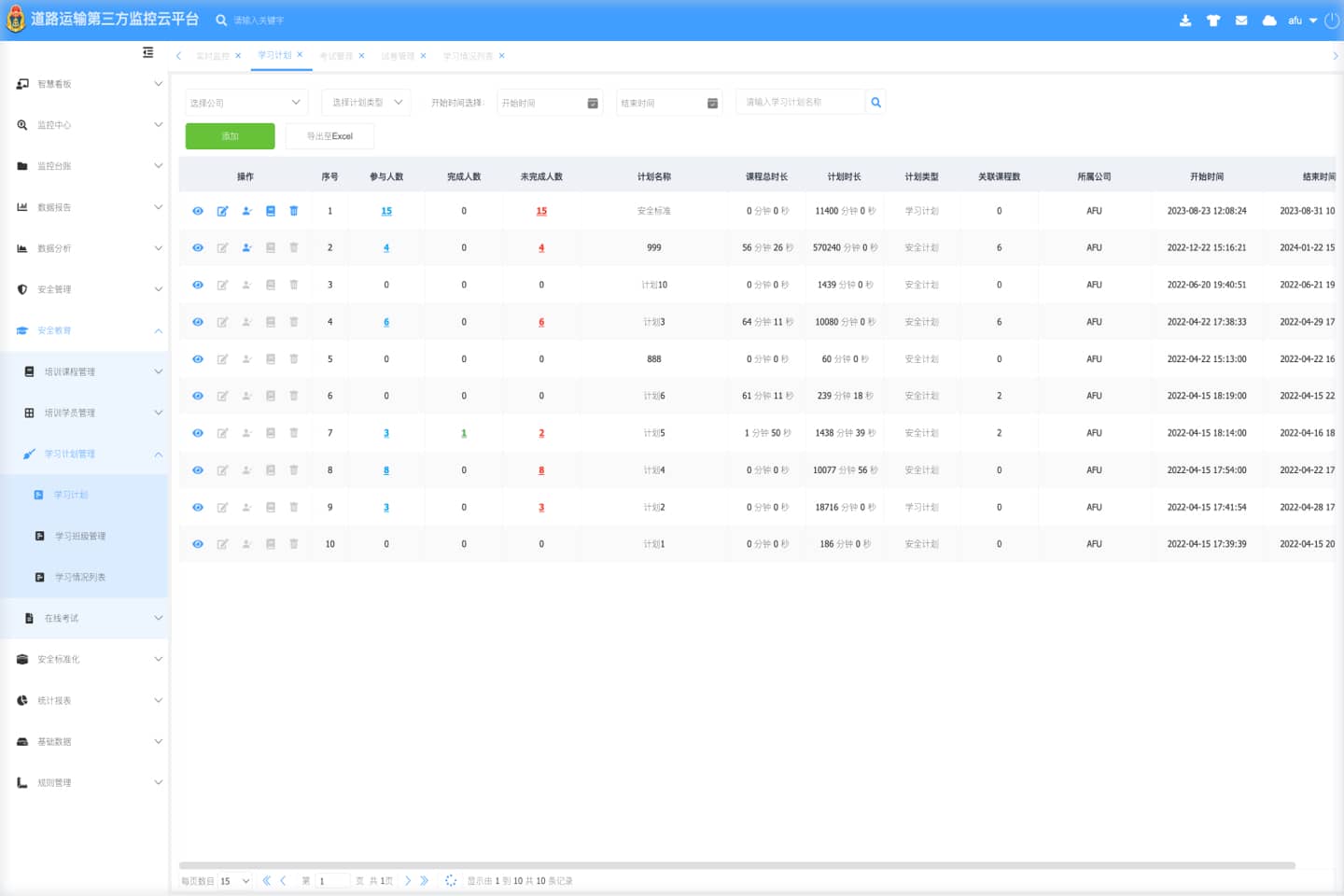1344x896 pixels.
Task: Open the mail envelope icon in header
Action: pyautogui.click(x=1241, y=21)
